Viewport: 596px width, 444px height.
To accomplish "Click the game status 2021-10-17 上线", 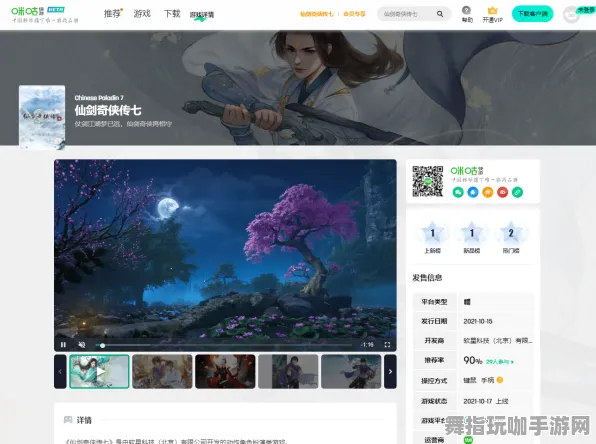I will [486, 401].
